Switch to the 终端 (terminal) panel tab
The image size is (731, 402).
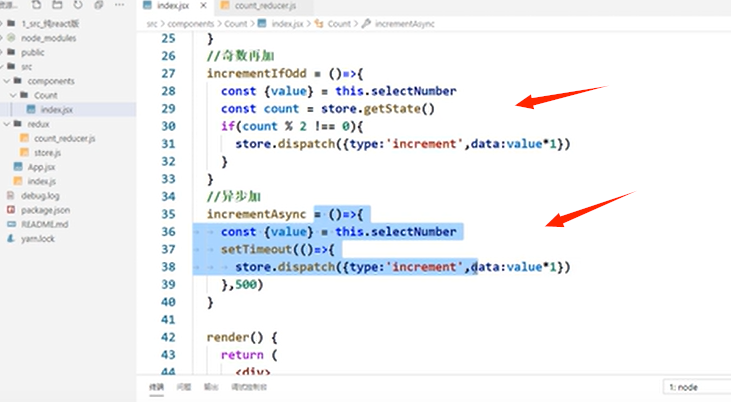click(x=156, y=387)
